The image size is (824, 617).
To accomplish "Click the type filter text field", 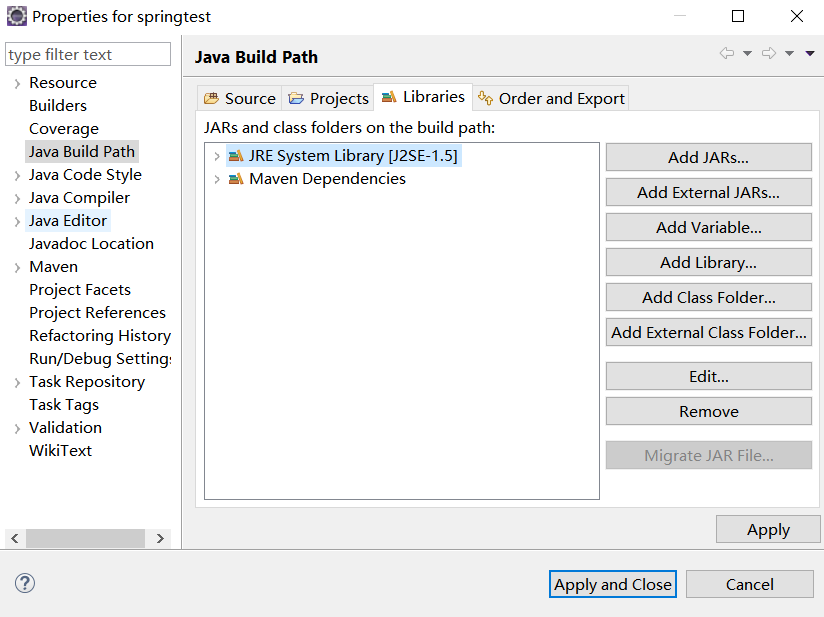I will pyautogui.click(x=88, y=54).
